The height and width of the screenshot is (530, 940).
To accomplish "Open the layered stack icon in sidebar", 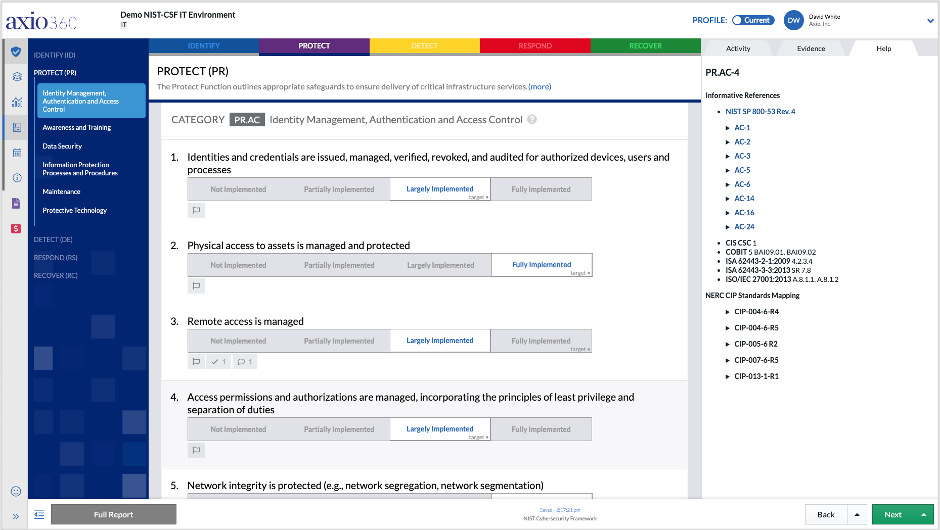I will [16, 77].
